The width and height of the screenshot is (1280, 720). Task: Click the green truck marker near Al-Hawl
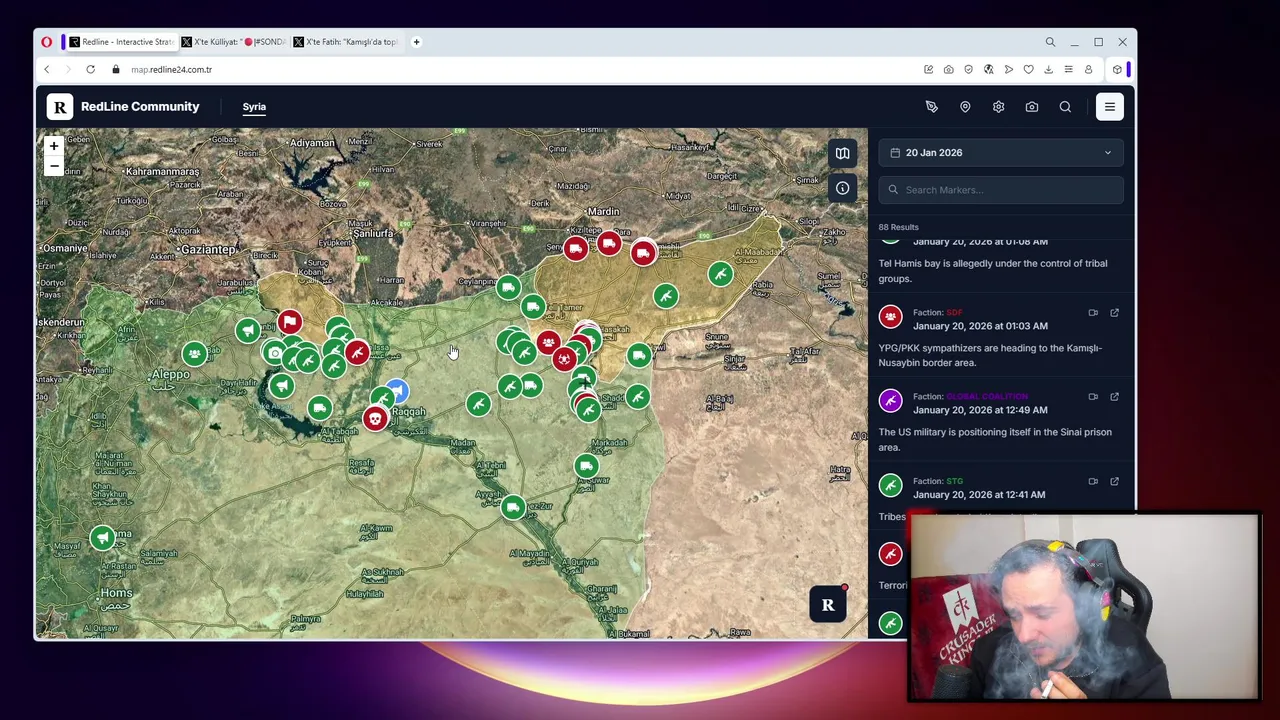pos(639,354)
